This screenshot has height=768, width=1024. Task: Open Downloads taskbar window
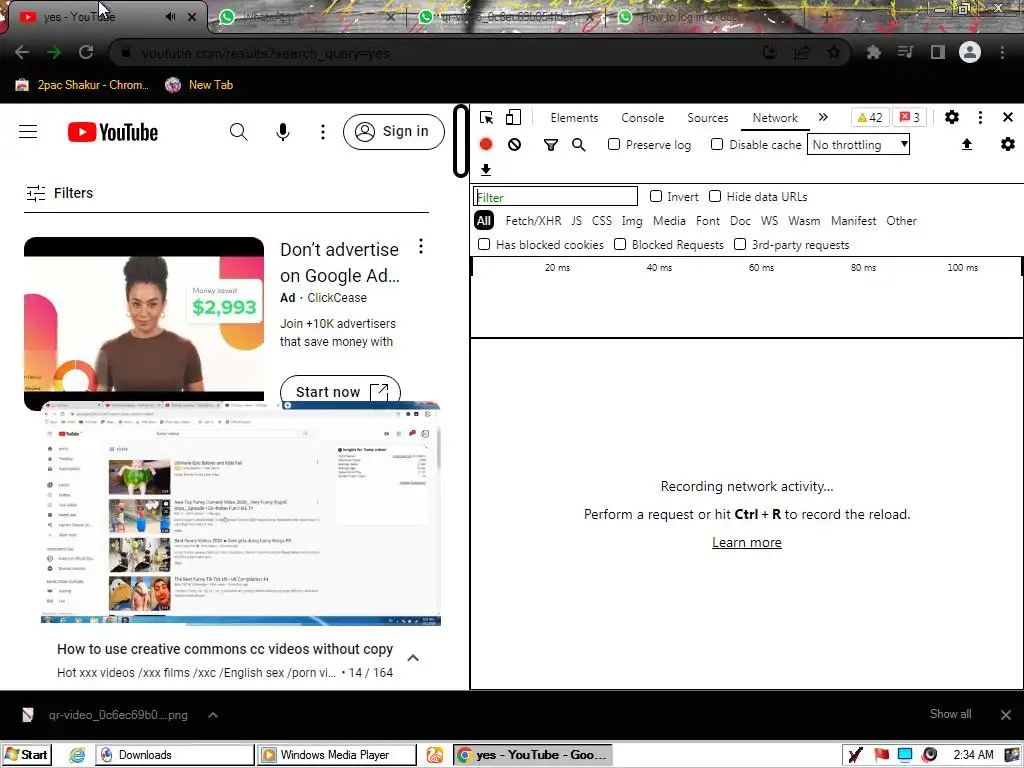175,755
